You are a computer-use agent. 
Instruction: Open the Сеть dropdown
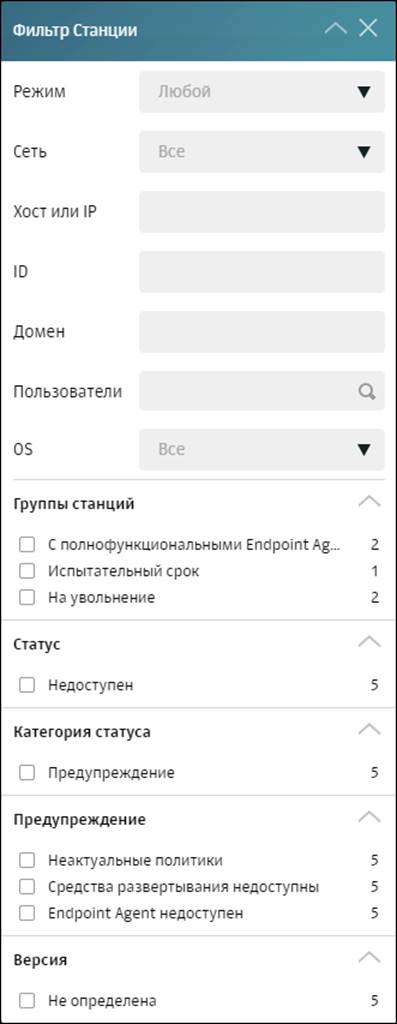(262, 152)
